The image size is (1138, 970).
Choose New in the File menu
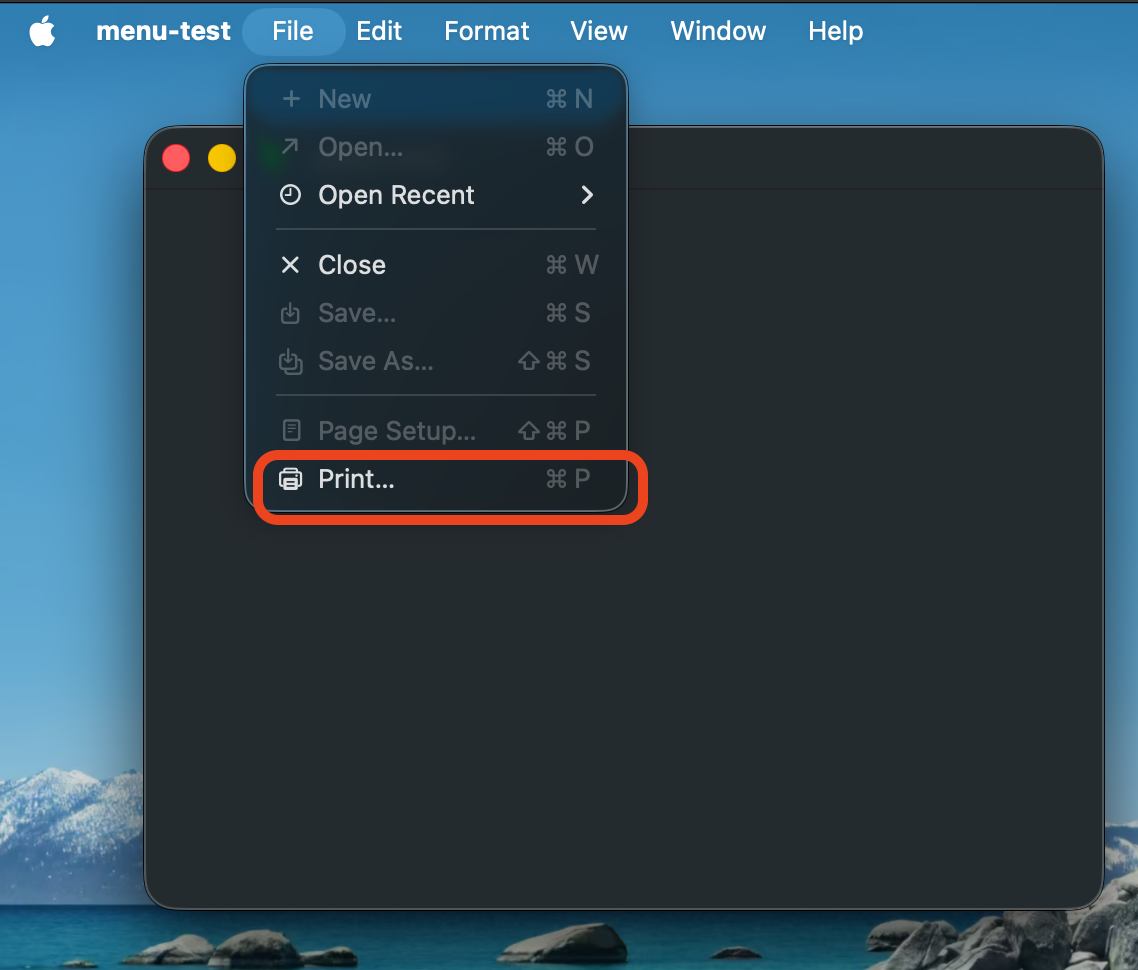(436, 99)
